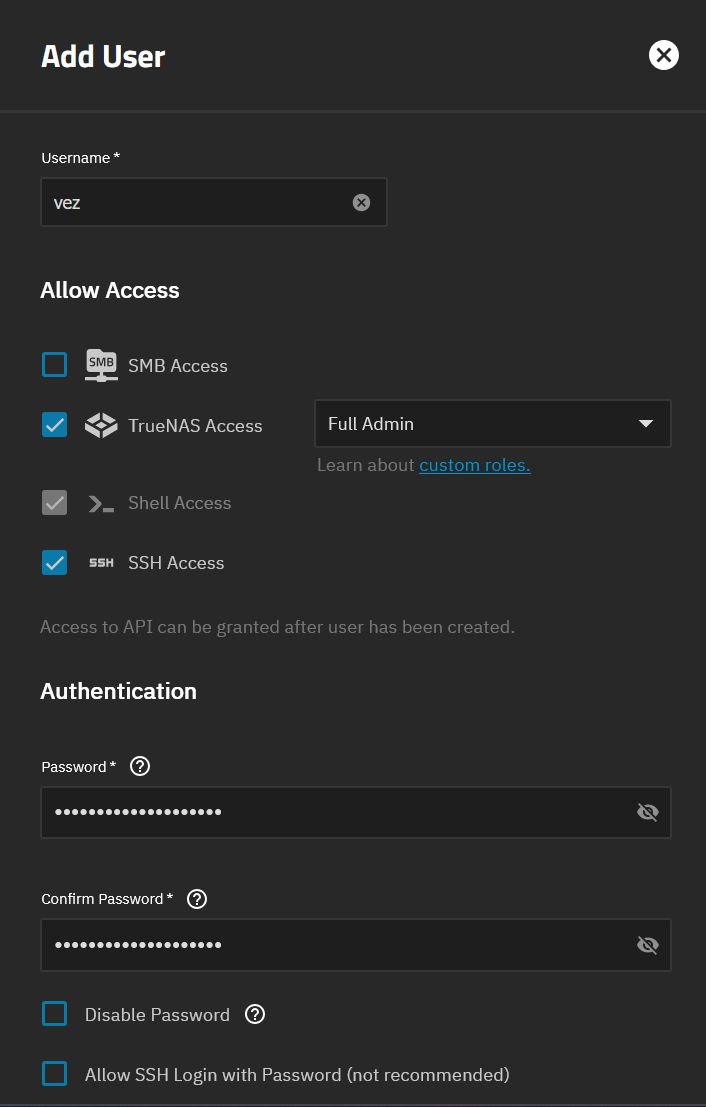Click the Shell Access terminal prompt icon
Screen dimensions: 706x1107
(x=101, y=504)
